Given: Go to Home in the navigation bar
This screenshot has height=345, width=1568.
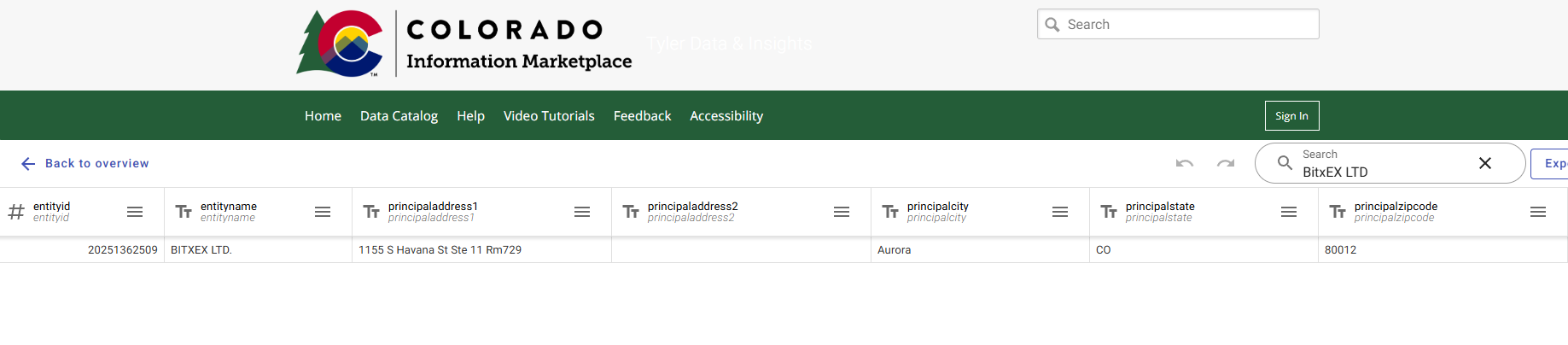Looking at the screenshot, I should click(323, 116).
